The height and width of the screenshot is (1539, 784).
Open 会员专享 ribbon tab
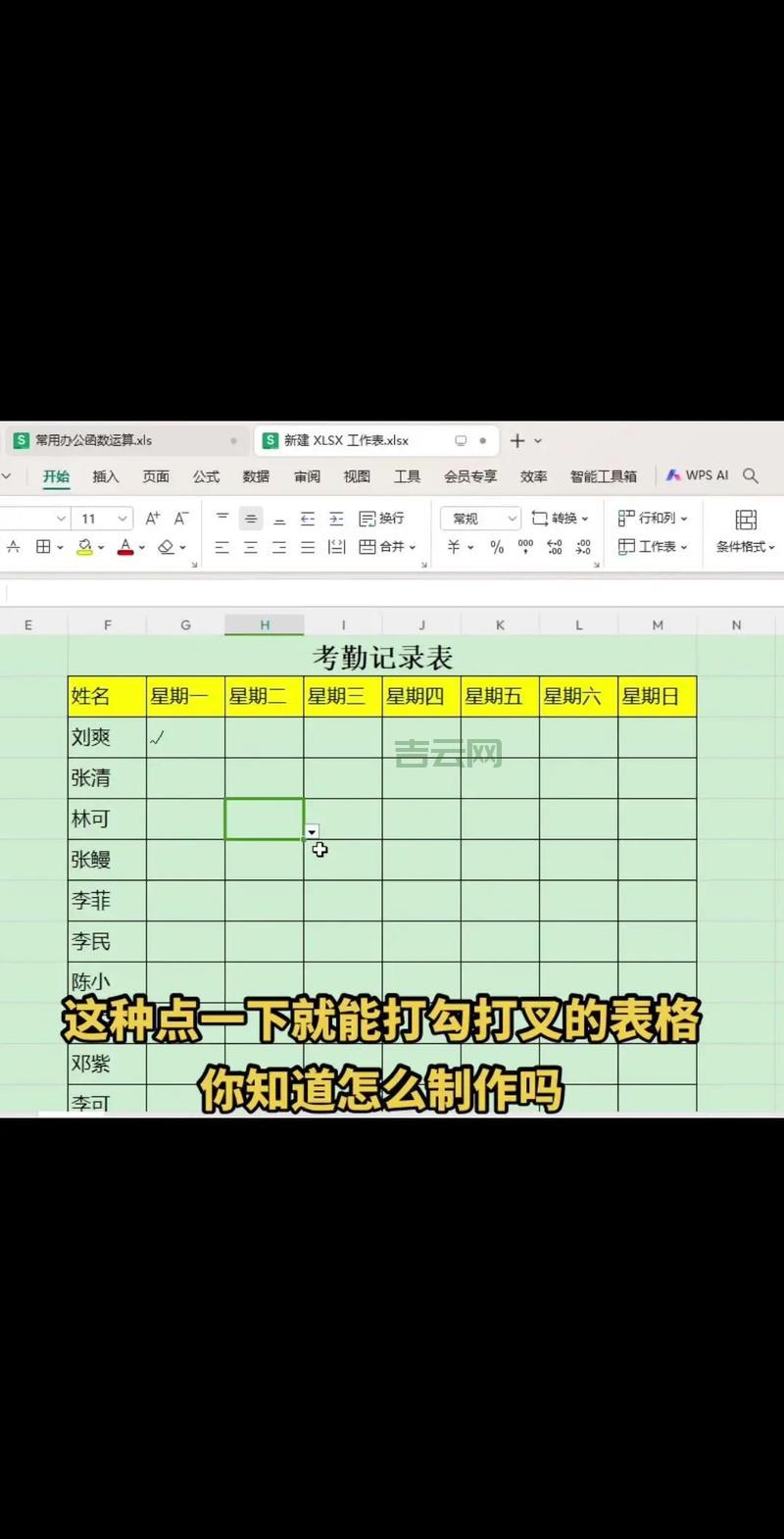470,476
